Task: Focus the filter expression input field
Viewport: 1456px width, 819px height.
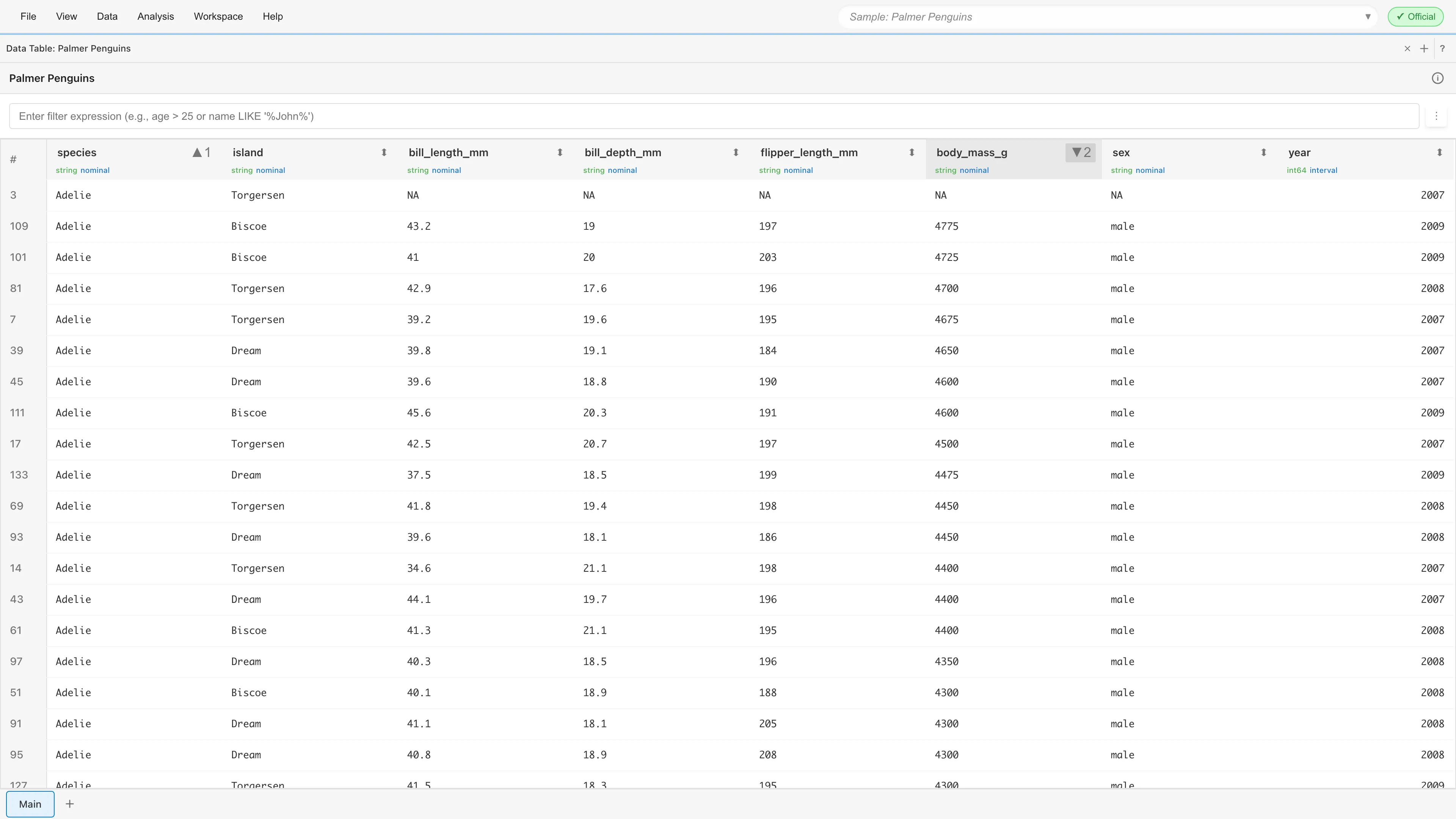Action: [x=714, y=116]
